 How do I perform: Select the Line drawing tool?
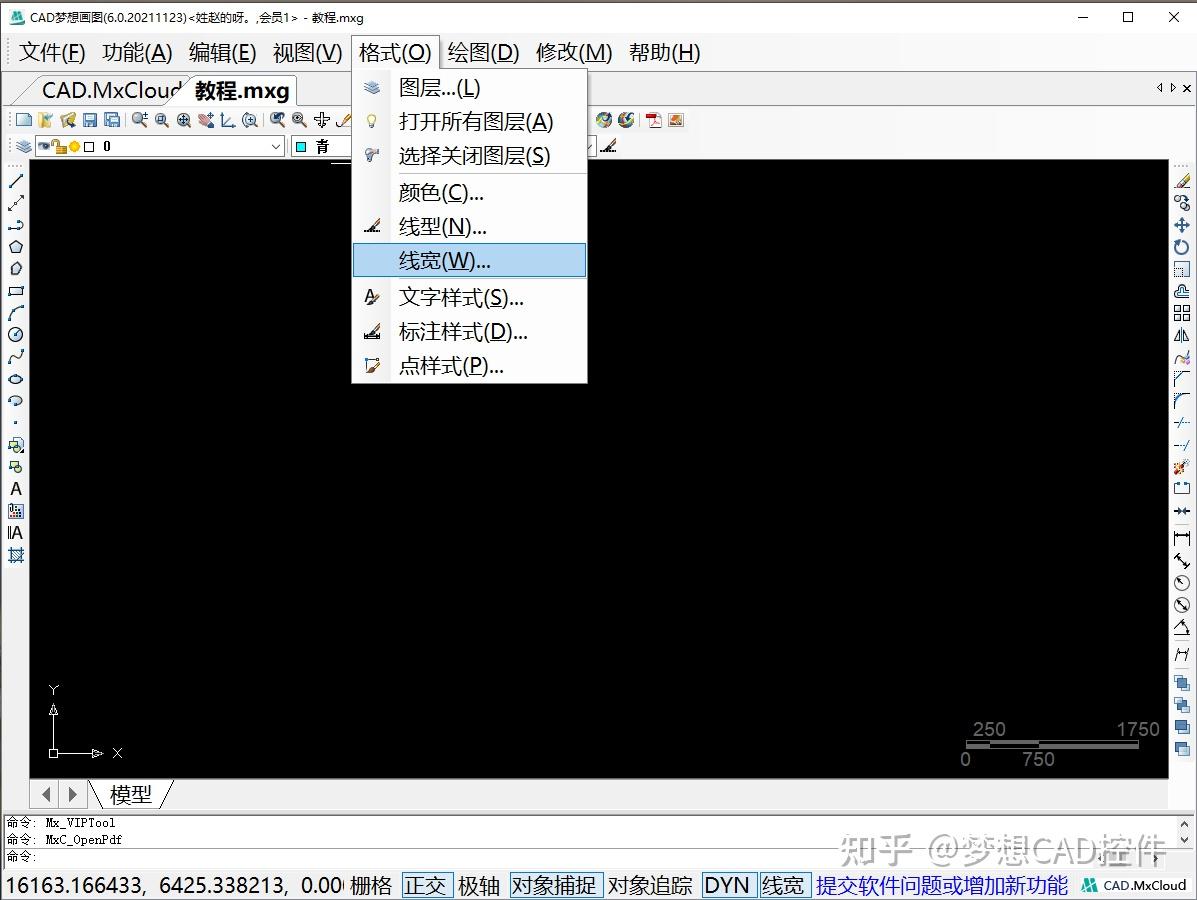tap(15, 181)
